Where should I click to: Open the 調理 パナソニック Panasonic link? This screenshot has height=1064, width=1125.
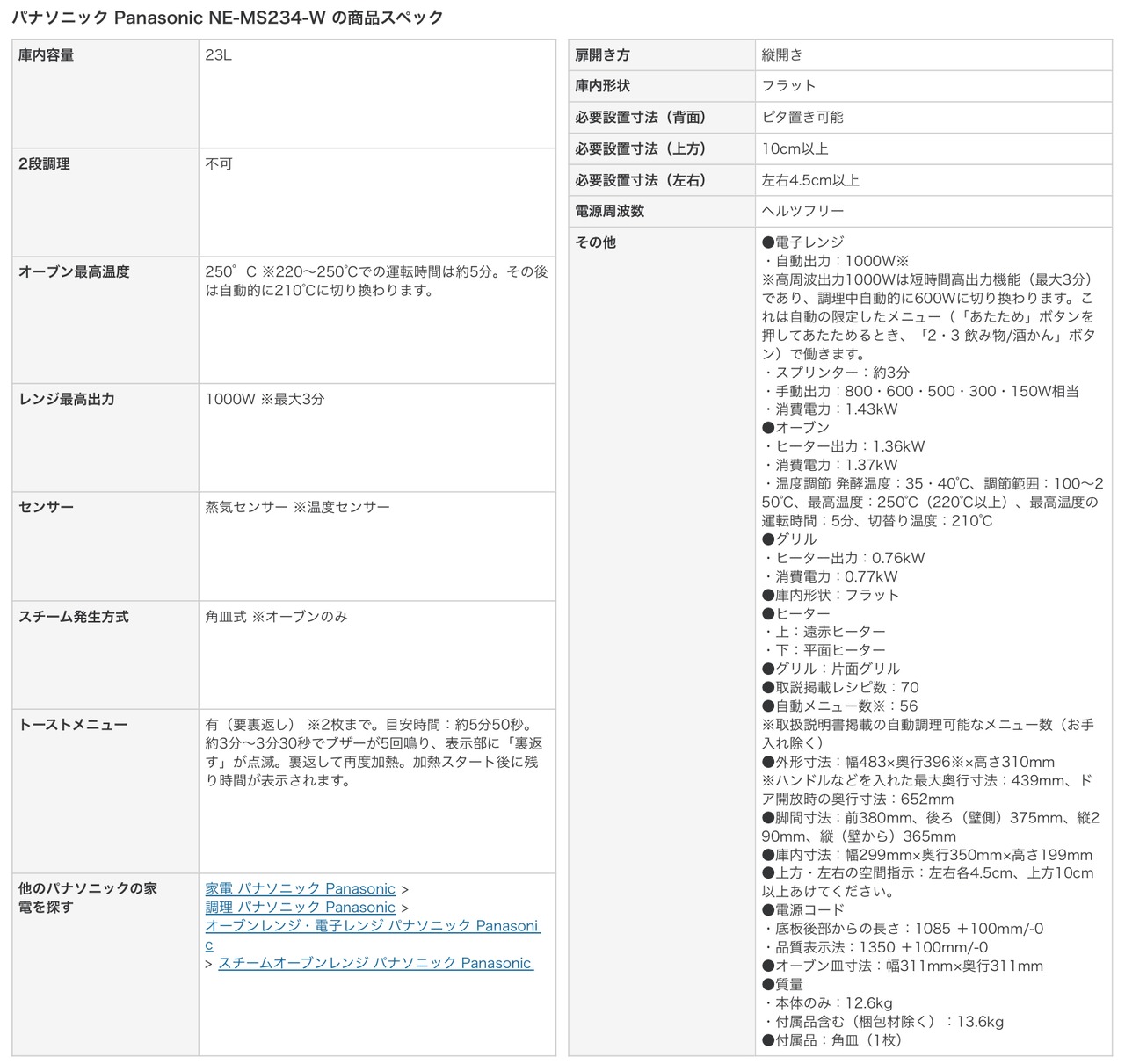click(301, 907)
